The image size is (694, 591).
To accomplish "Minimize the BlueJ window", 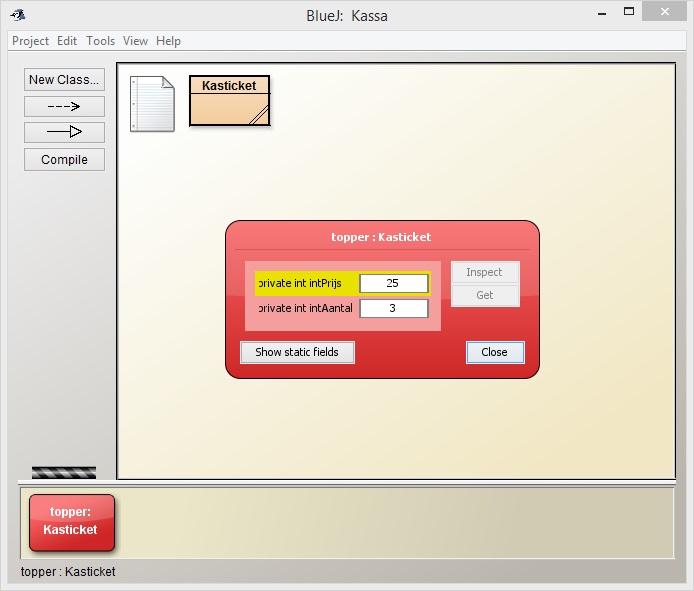I will click(601, 13).
